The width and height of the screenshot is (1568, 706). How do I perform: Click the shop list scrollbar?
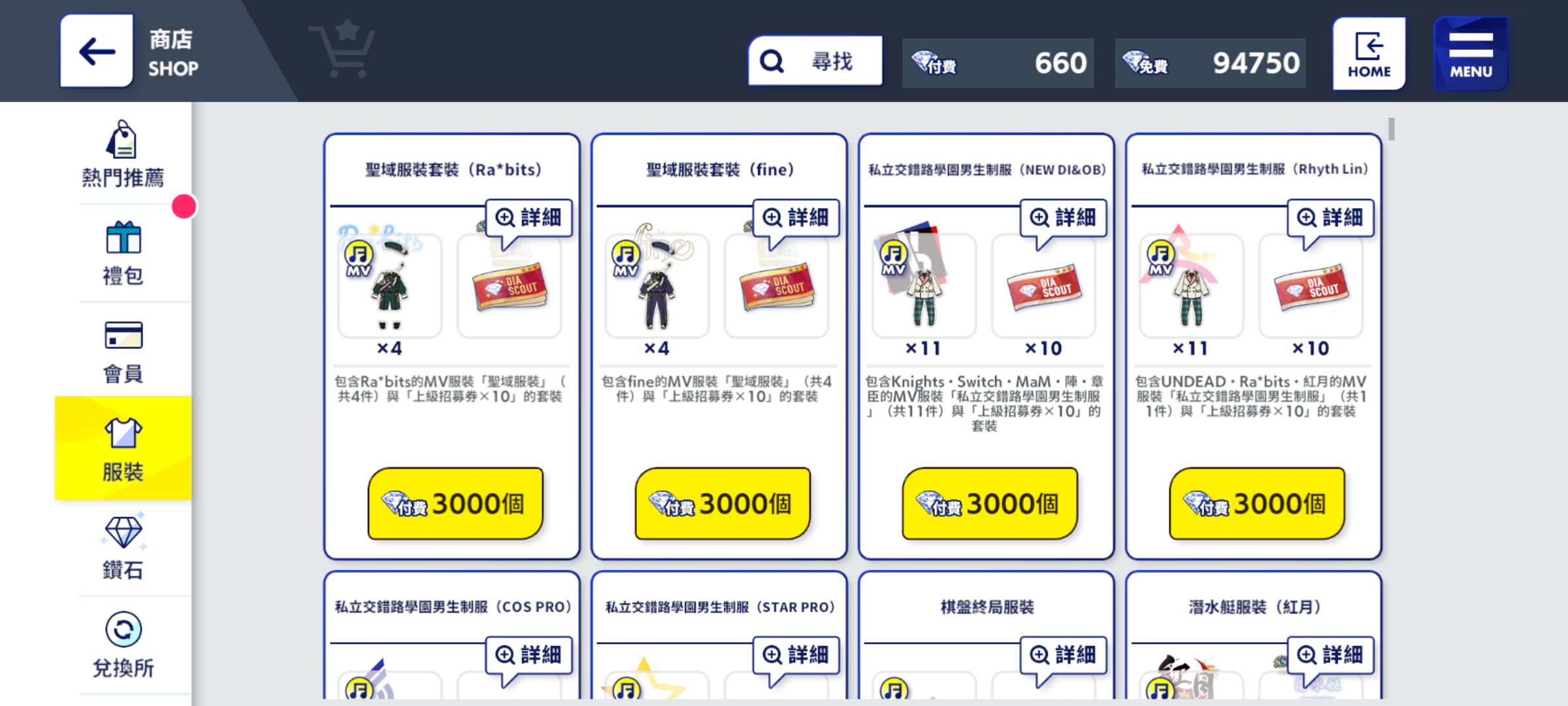coord(1392,129)
